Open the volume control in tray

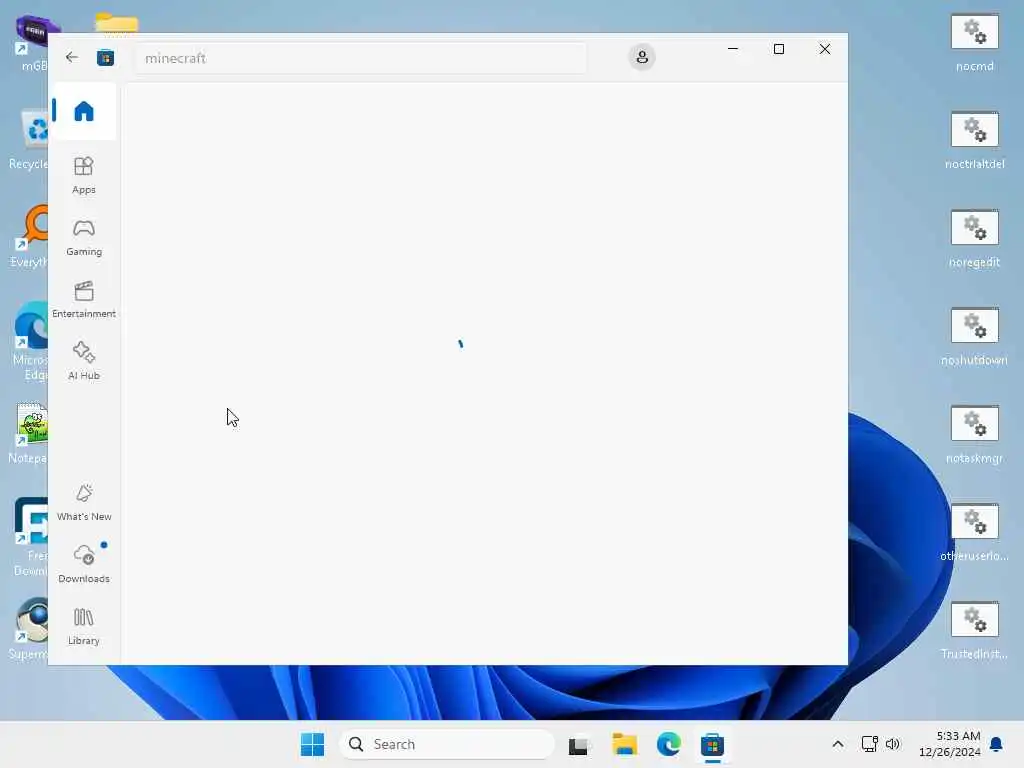pos(893,744)
